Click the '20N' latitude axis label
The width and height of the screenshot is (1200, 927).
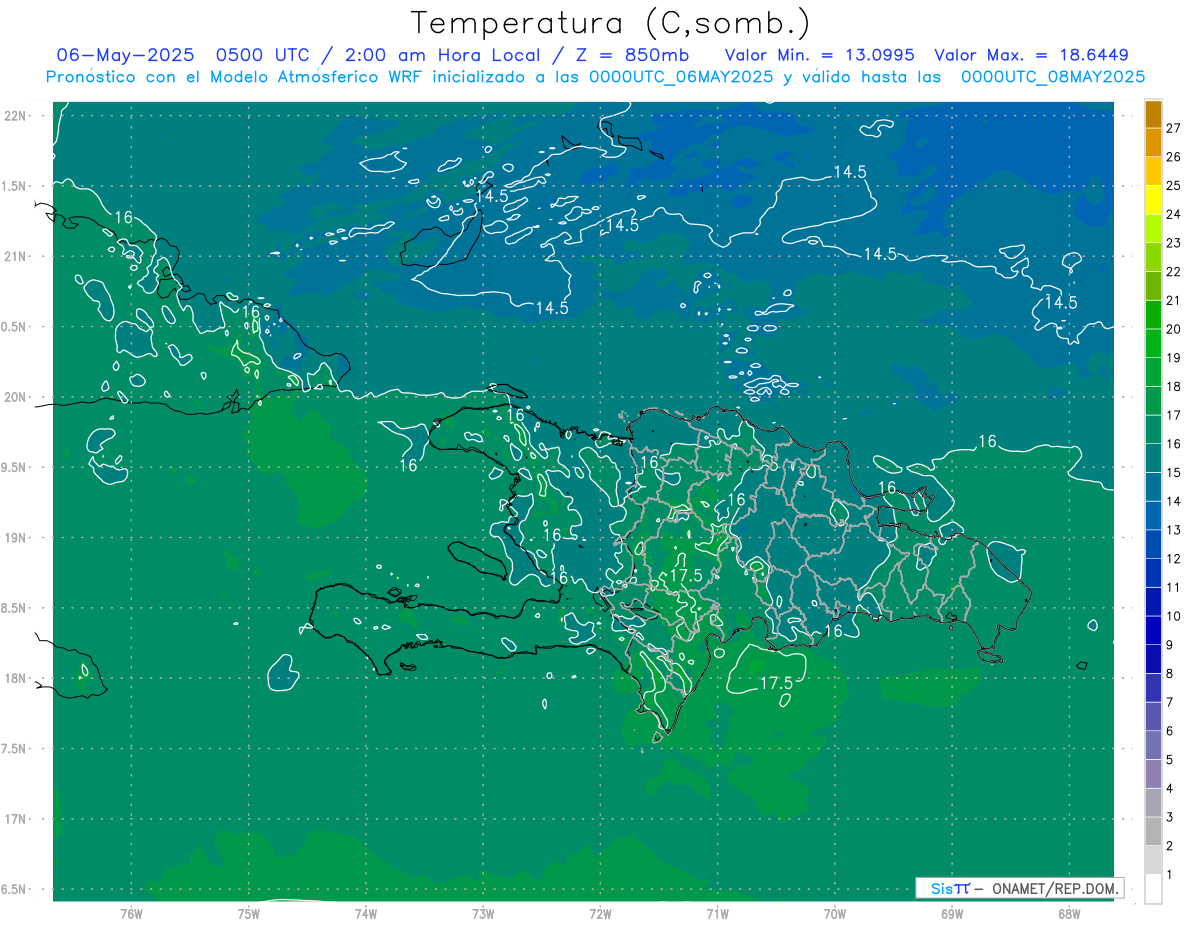point(16,397)
